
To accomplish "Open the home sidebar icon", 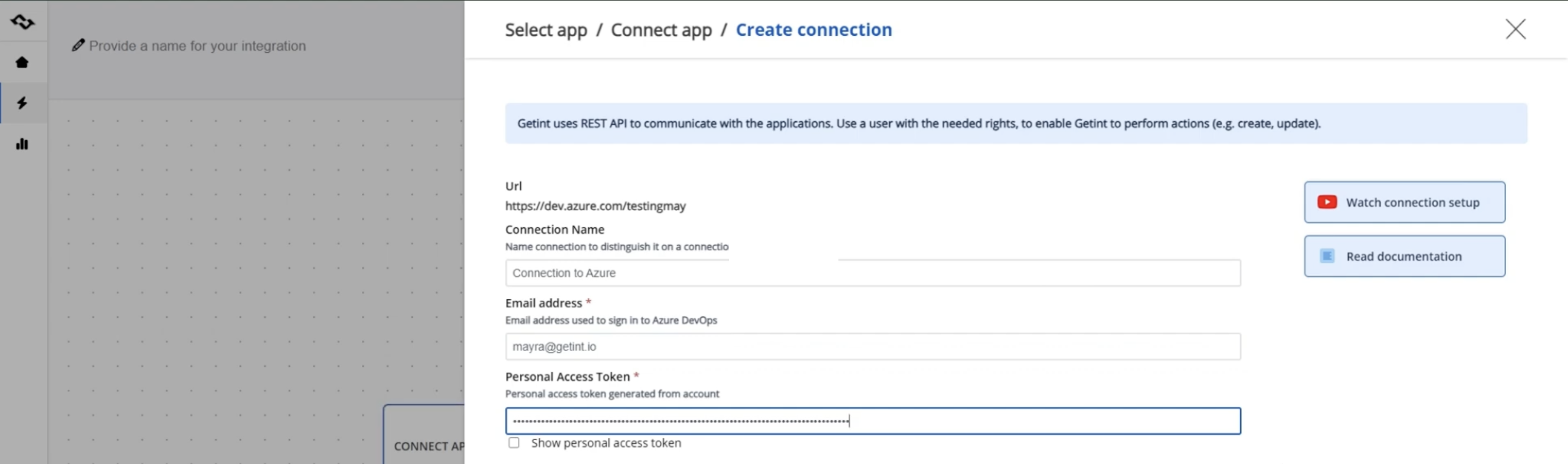I will pos(22,62).
